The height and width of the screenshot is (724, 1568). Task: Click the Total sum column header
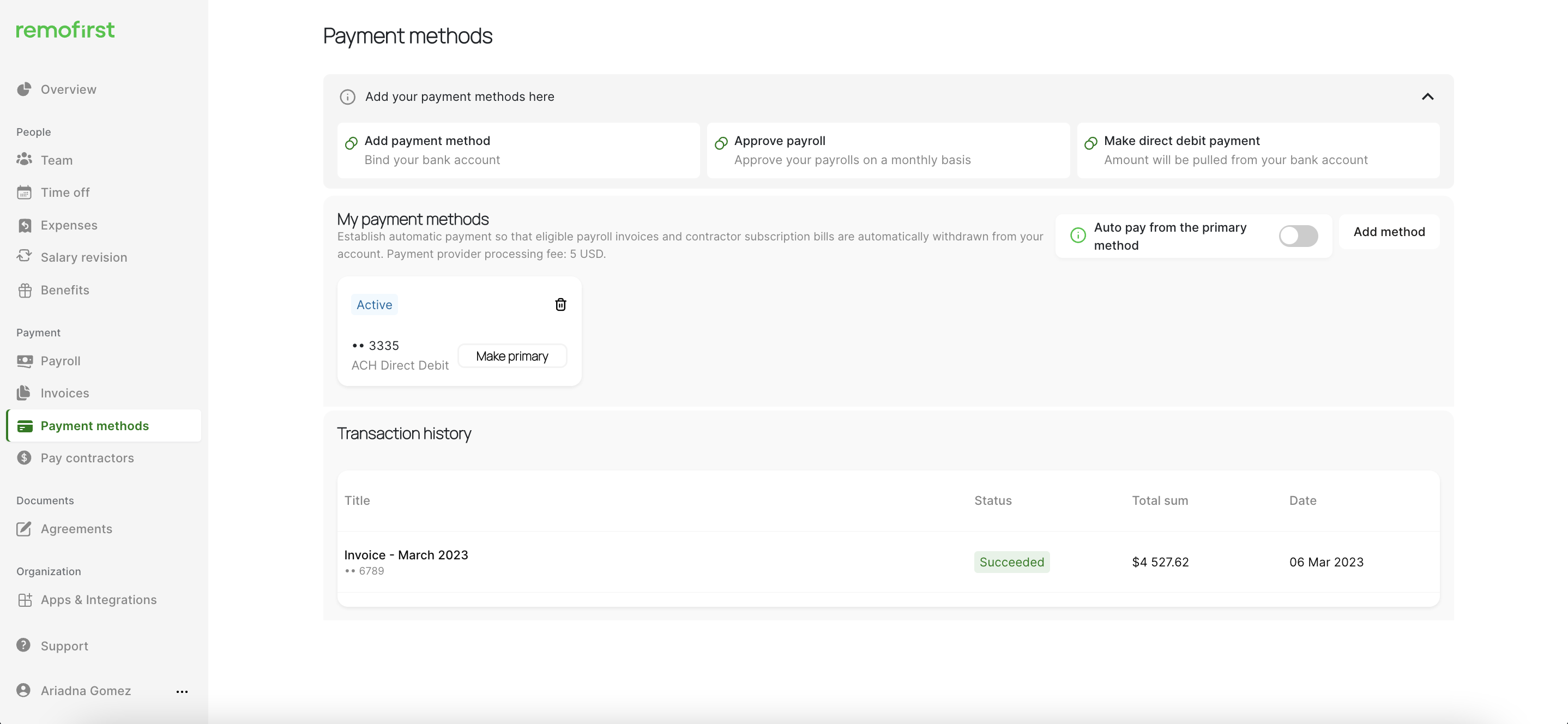point(1160,500)
